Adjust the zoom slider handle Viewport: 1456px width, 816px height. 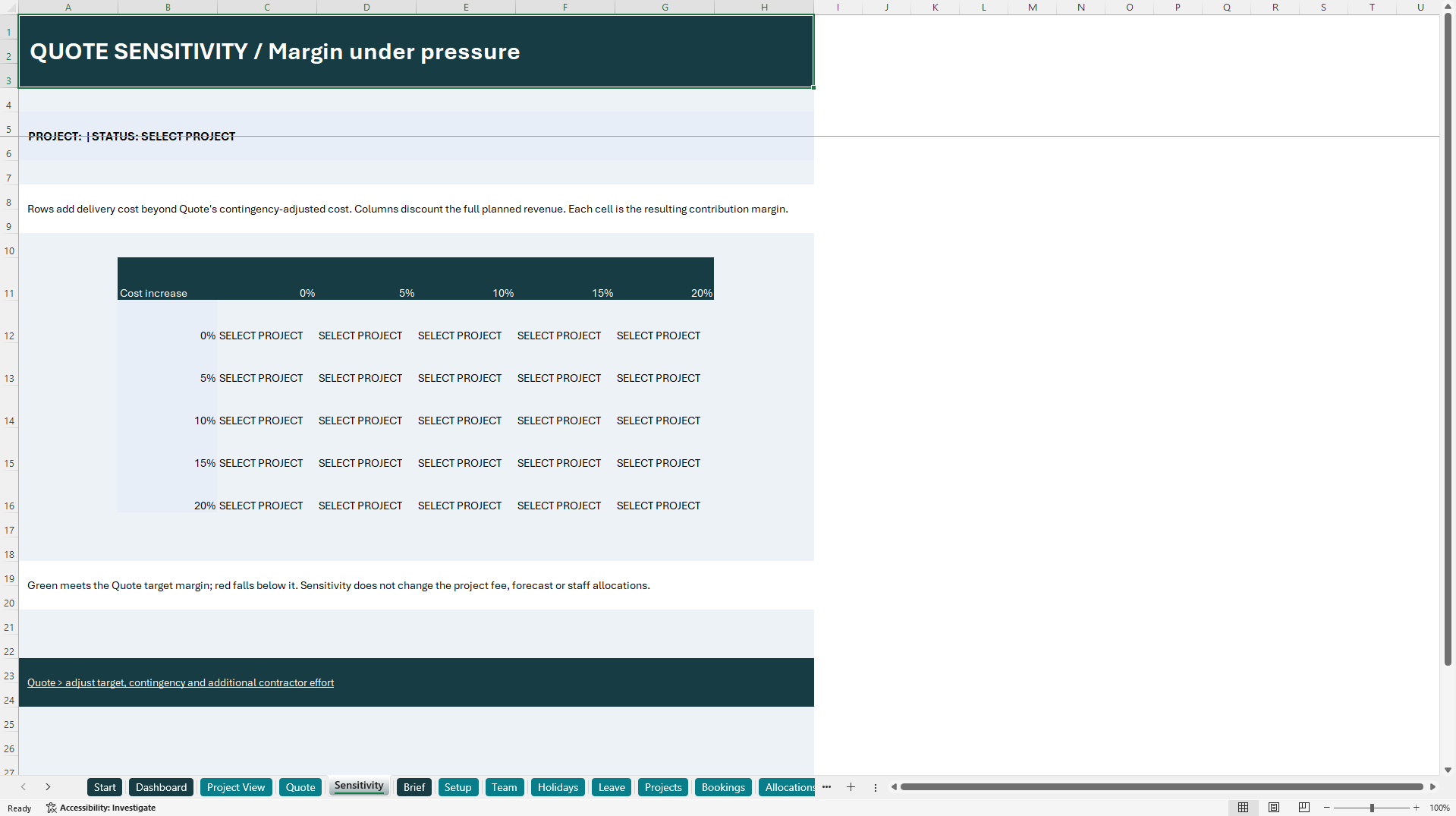tap(1372, 808)
